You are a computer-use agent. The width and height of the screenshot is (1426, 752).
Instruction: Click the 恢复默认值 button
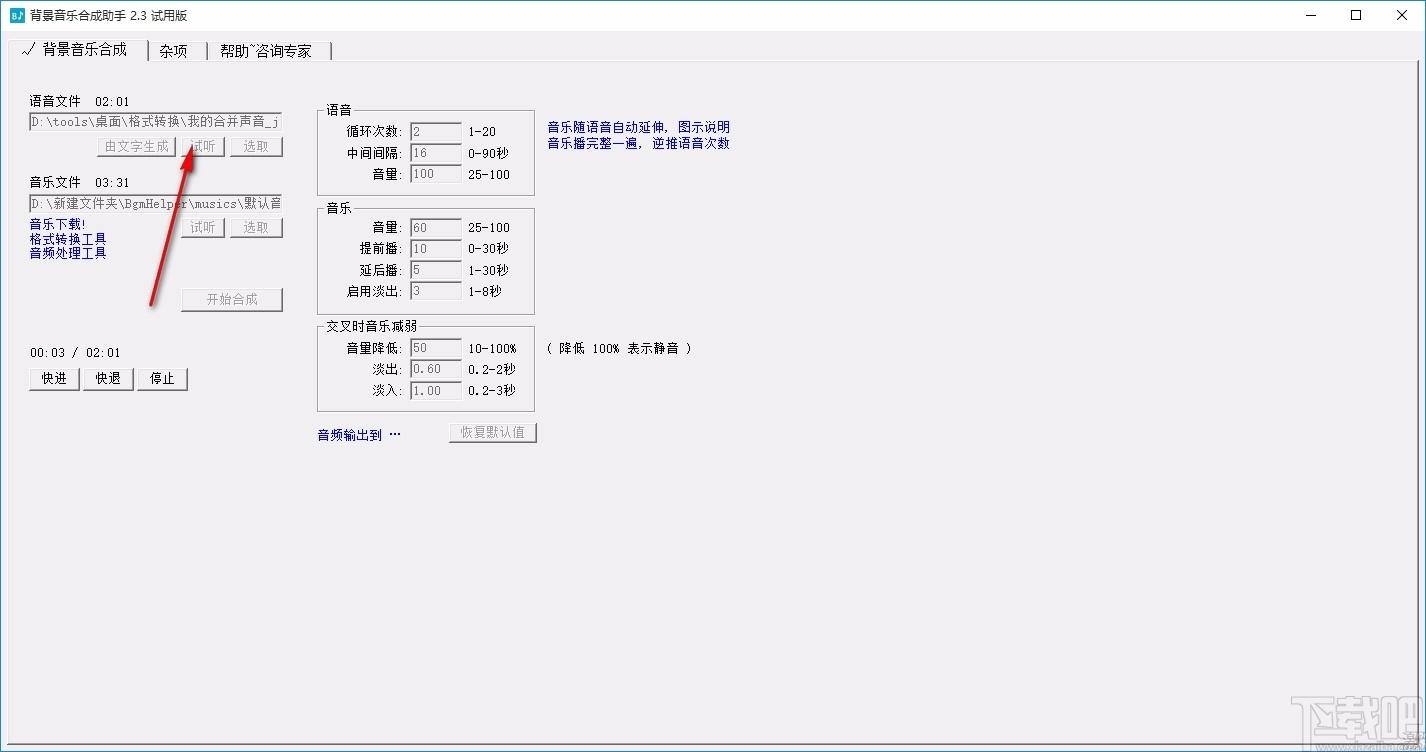[x=493, y=433]
